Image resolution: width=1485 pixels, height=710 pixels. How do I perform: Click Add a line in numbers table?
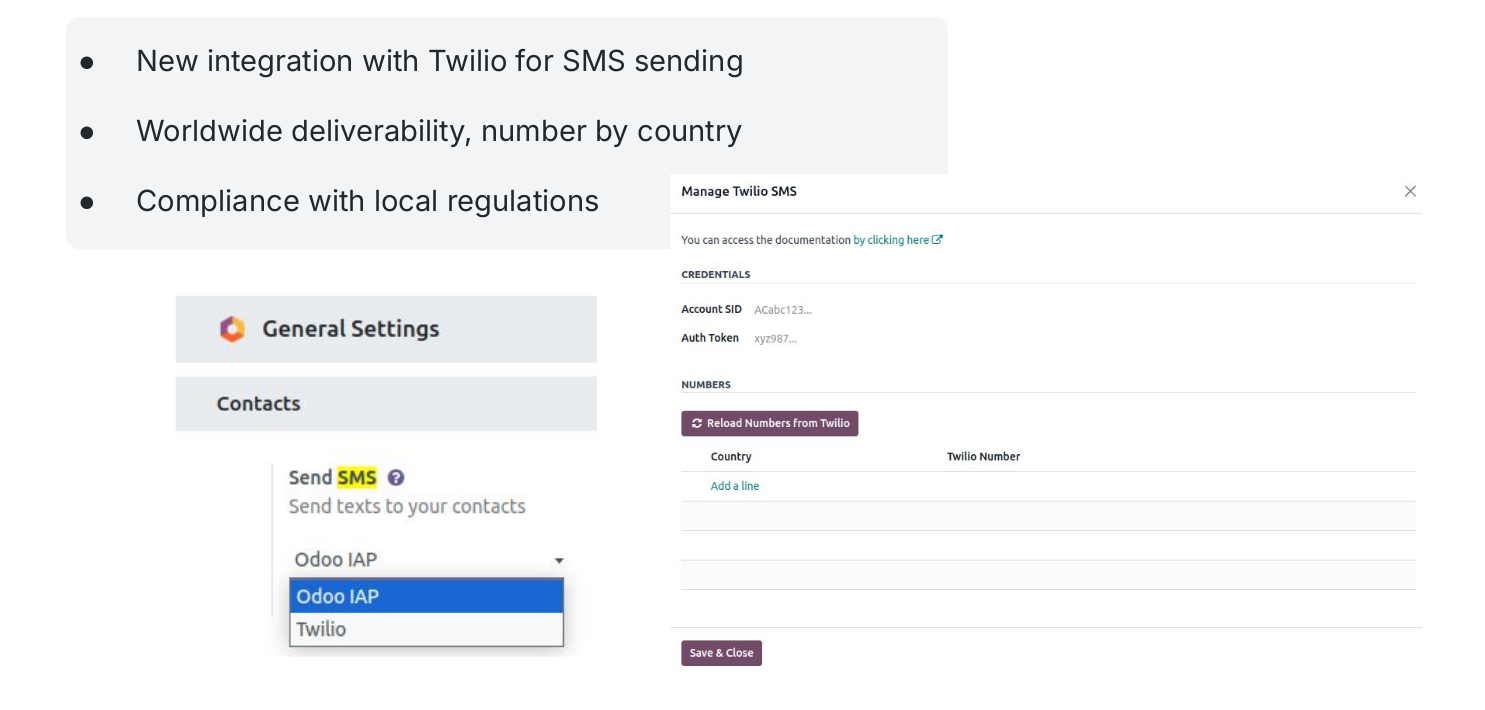tap(735, 486)
